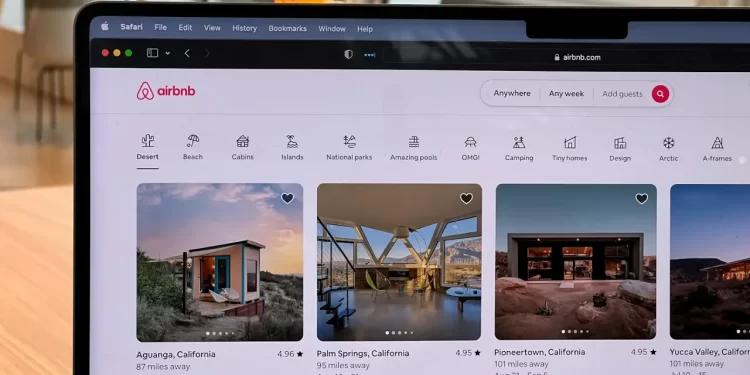Select the Arctic snowflake category icon
750x375 pixels.
point(668,143)
